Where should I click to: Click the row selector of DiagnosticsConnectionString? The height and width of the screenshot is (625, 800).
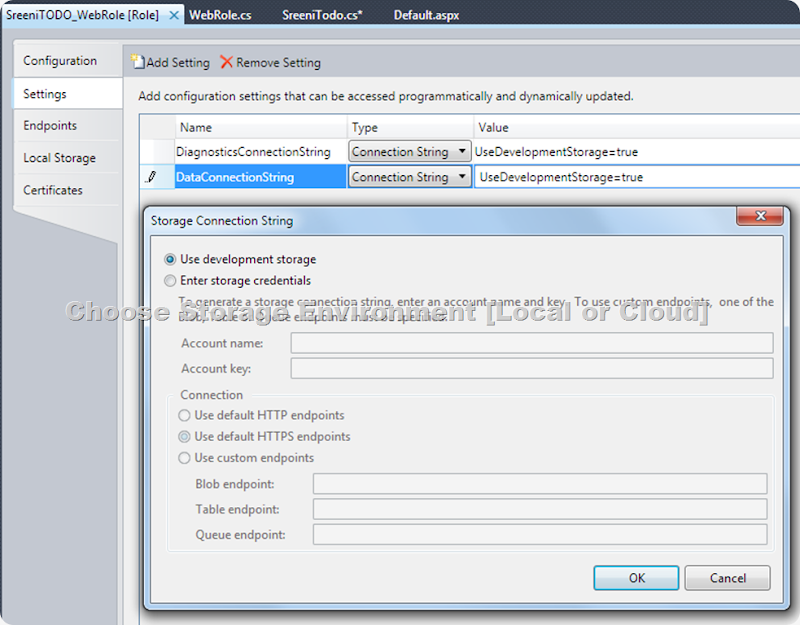[158, 152]
